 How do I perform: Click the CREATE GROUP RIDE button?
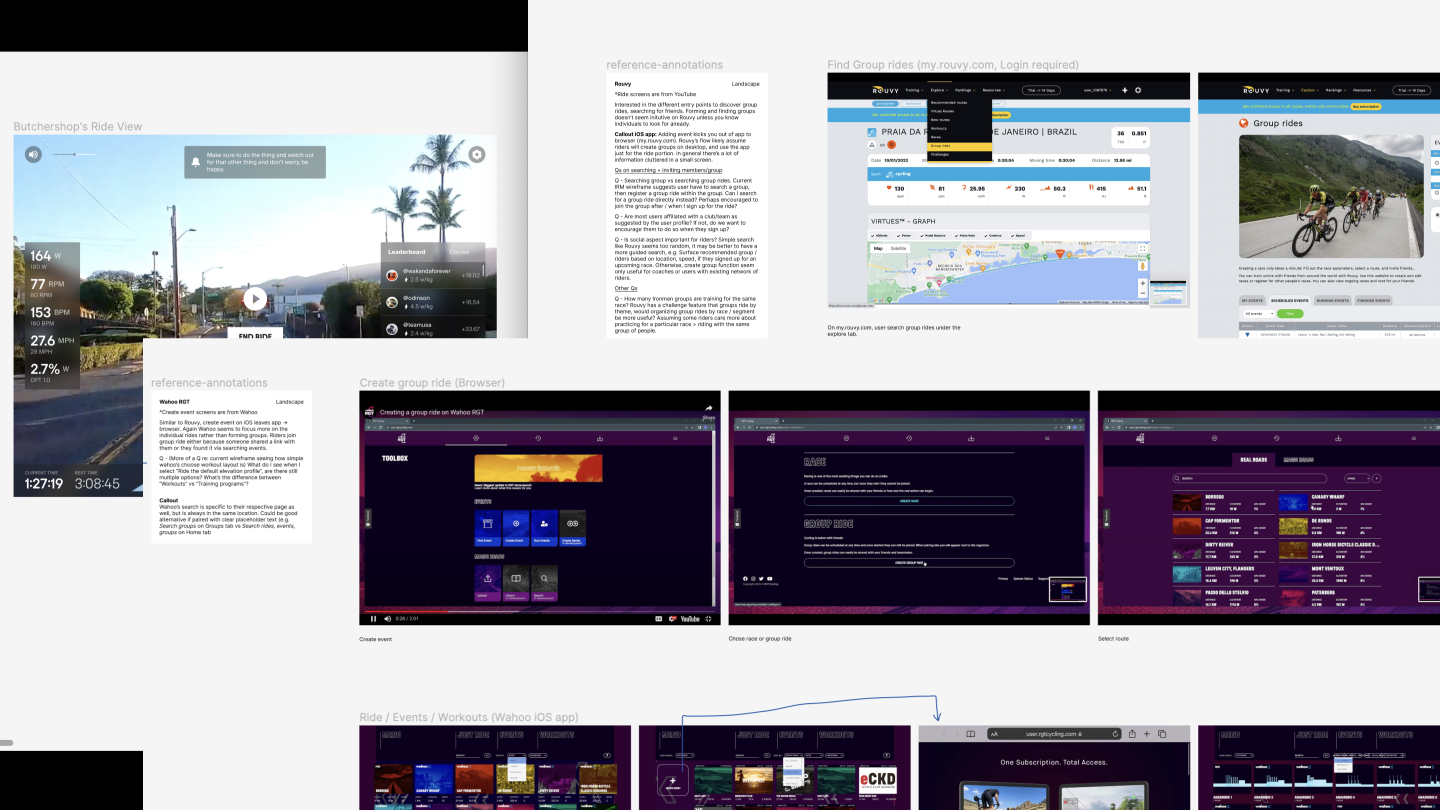point(909,563)
